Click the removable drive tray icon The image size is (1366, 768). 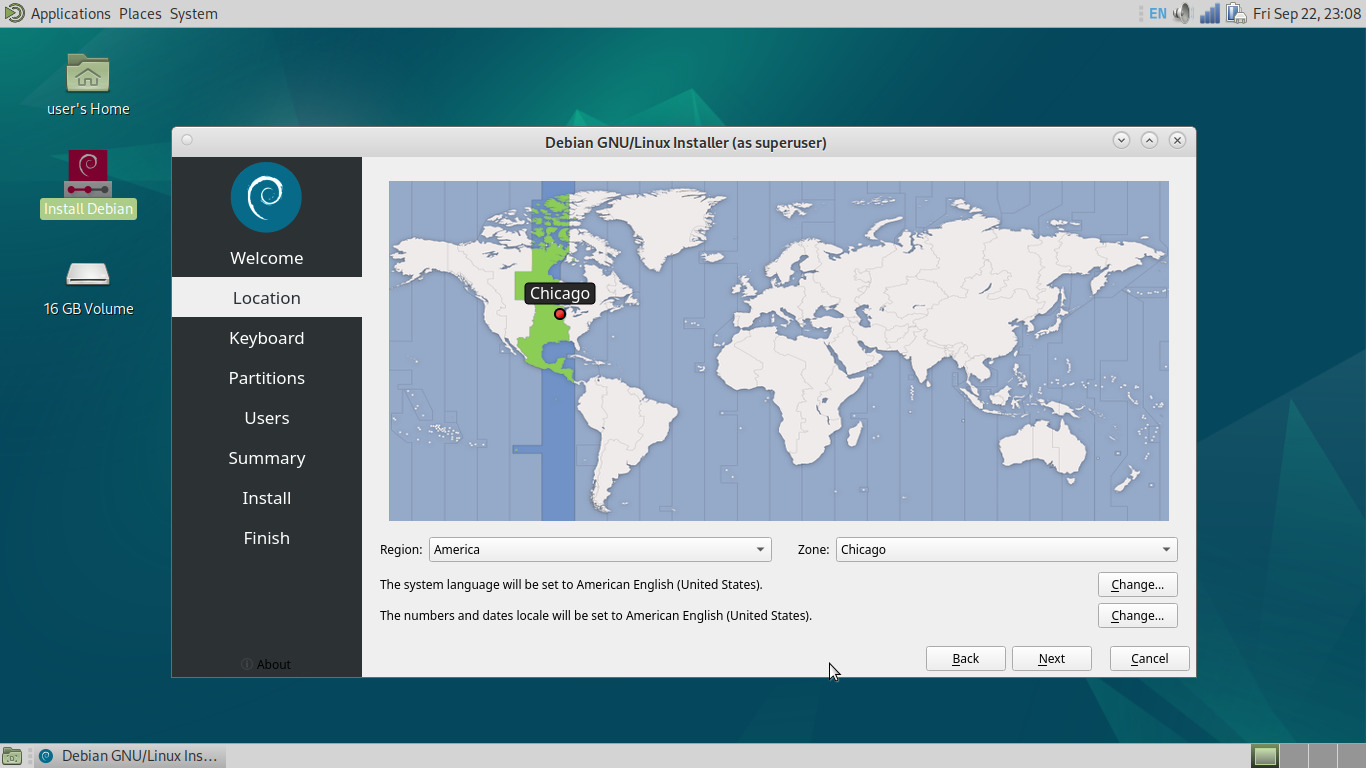pos(1236,13)
